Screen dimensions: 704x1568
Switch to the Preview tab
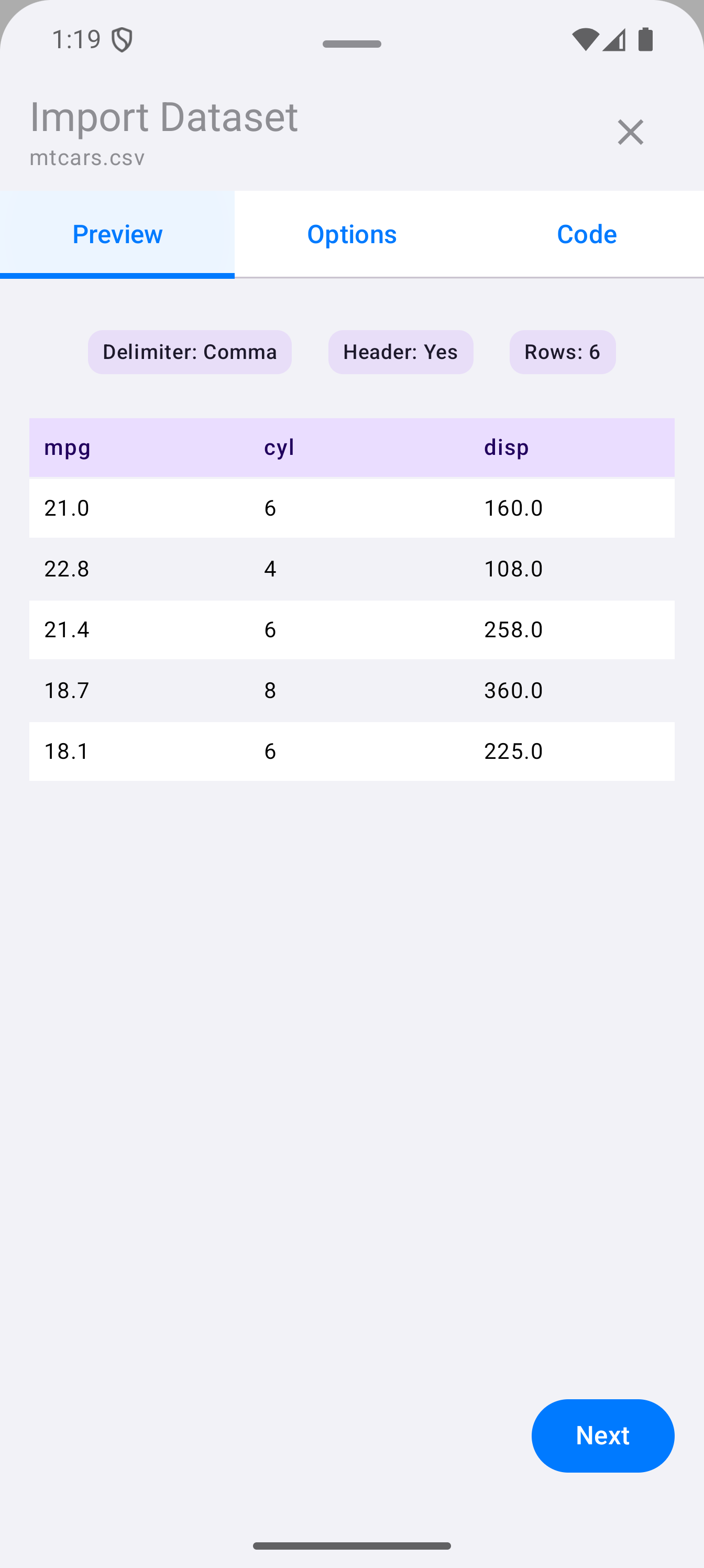click(117, 234)
